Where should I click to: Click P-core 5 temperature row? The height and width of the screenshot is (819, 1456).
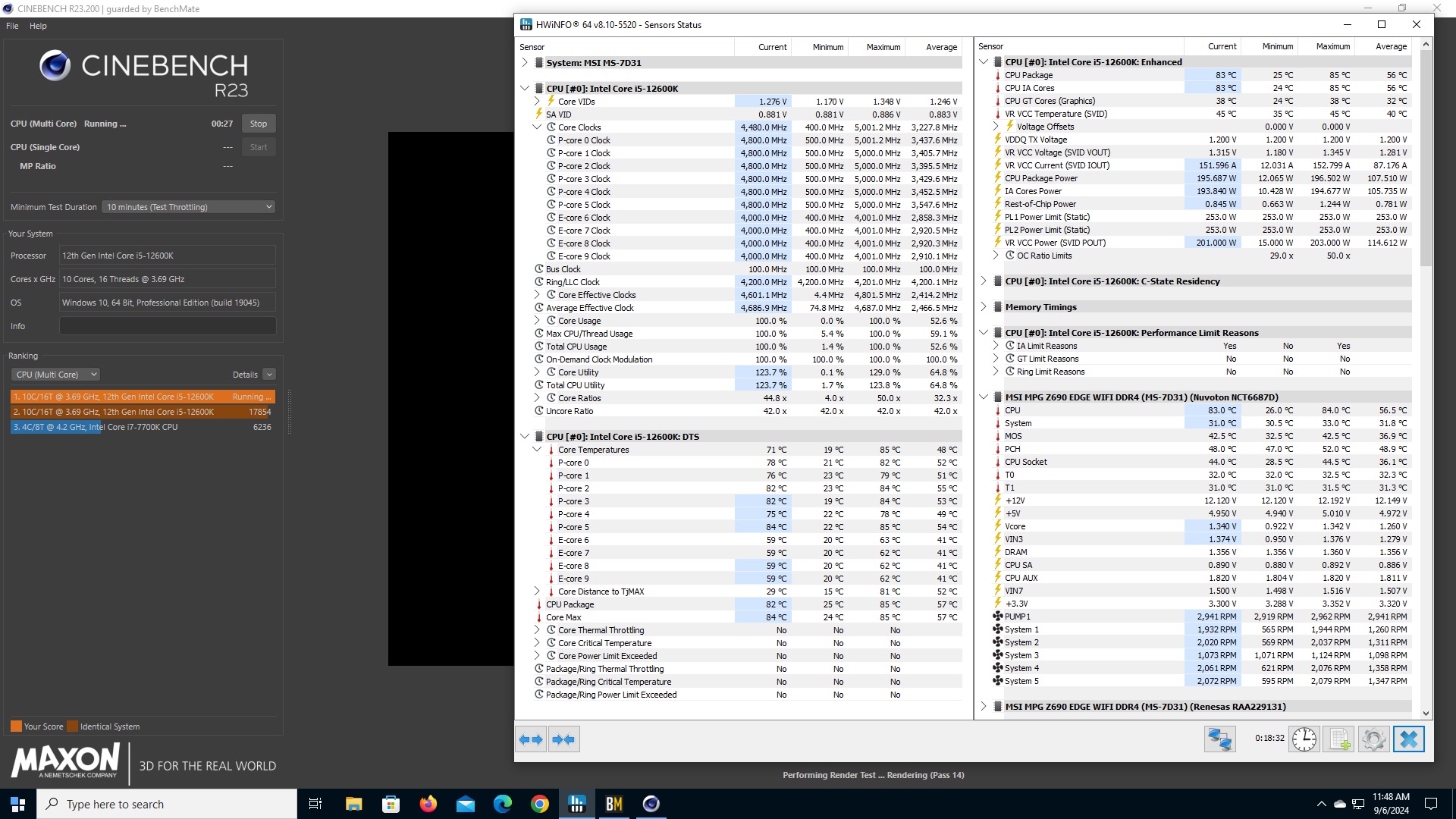(x=747, y=527)
